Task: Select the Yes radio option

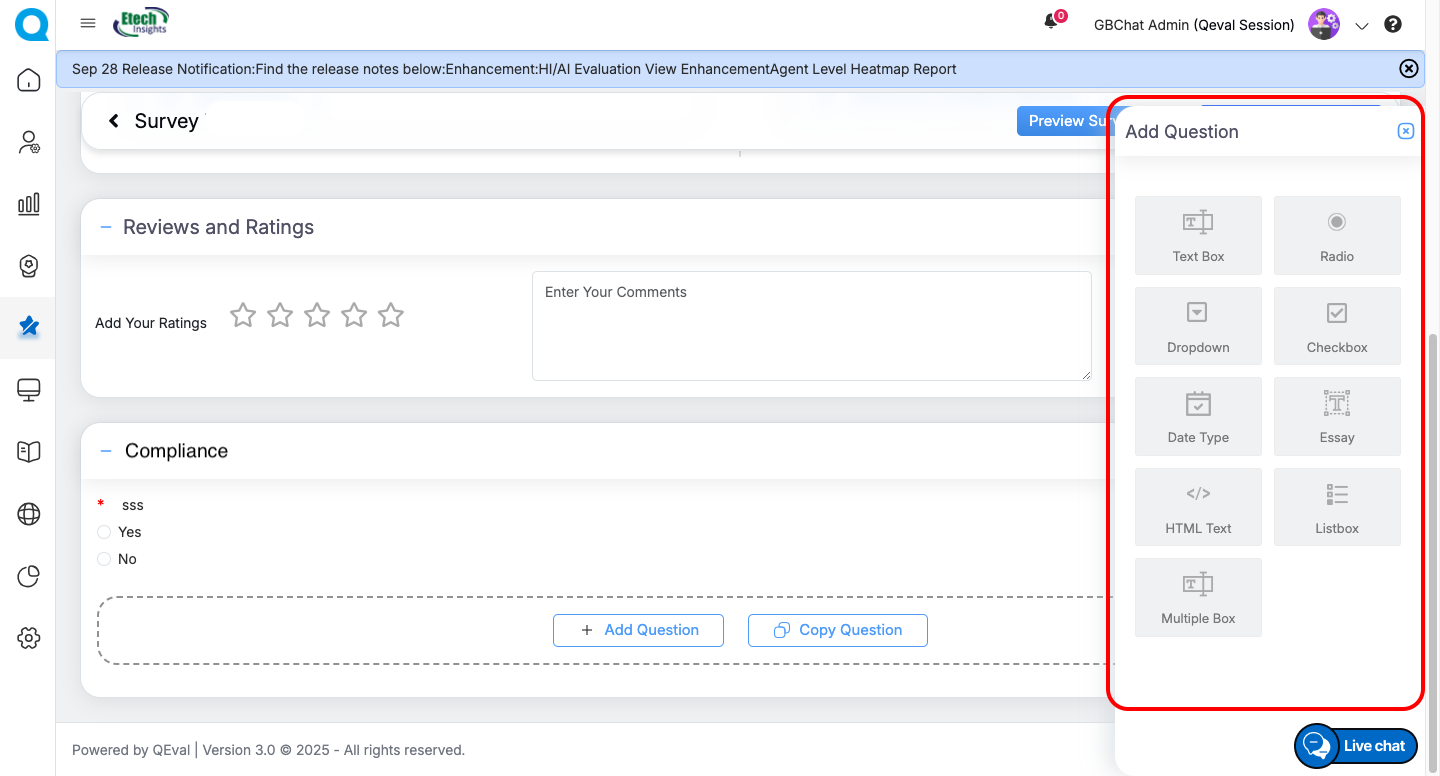Action: pos(104,532)
